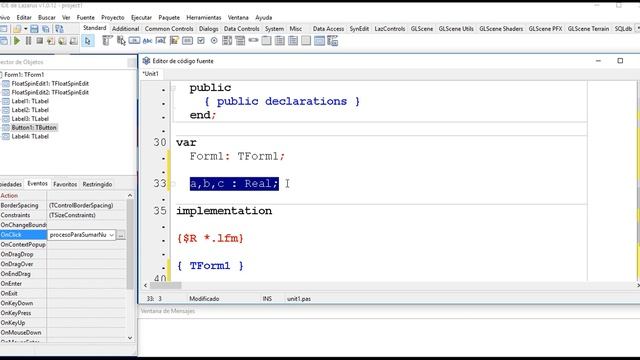The image size is (640, 360).
Task: Open the Ayuda menu
Action: click(x=264, y=18)
